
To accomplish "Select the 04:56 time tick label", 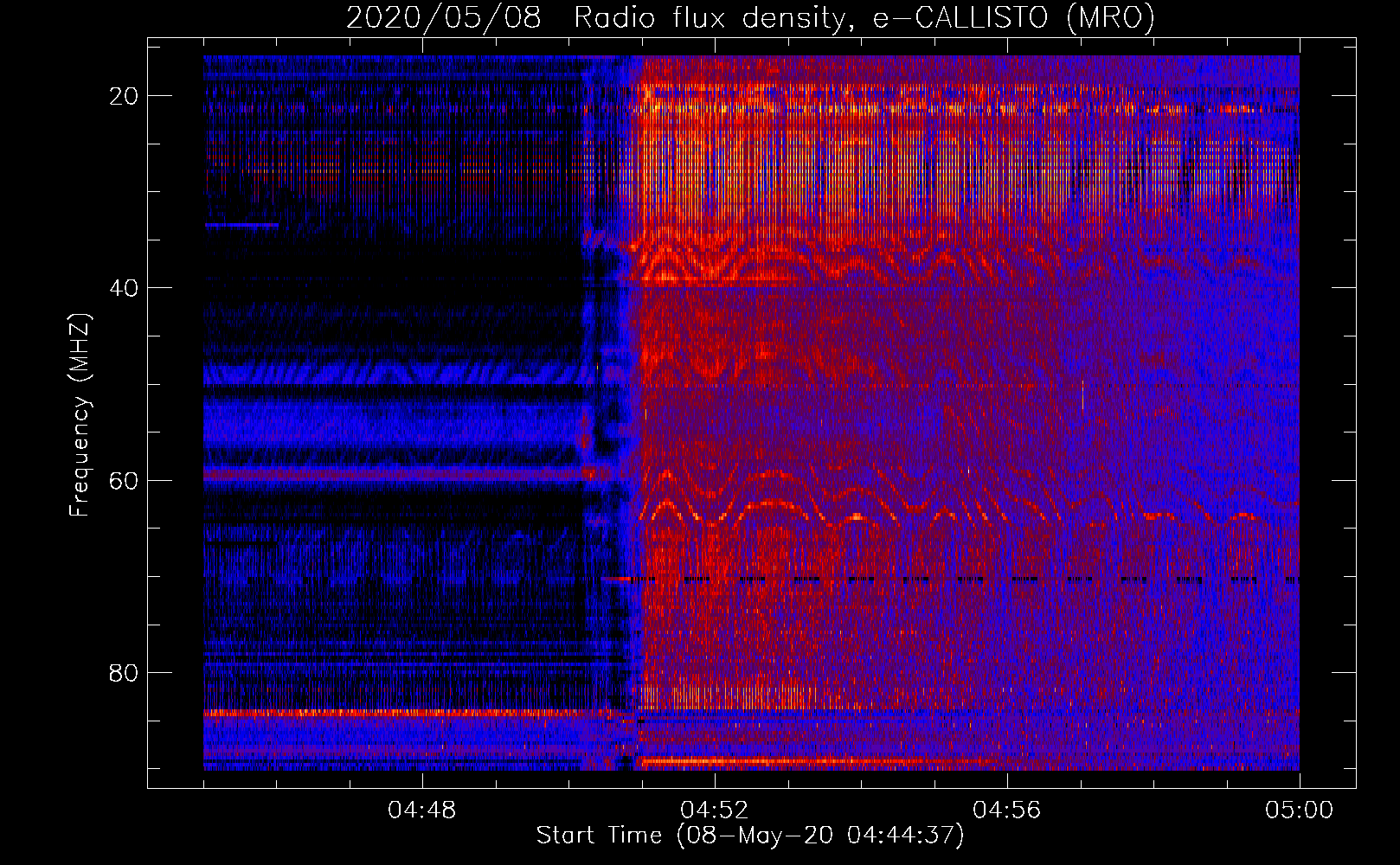I will tap(1007, 811).
